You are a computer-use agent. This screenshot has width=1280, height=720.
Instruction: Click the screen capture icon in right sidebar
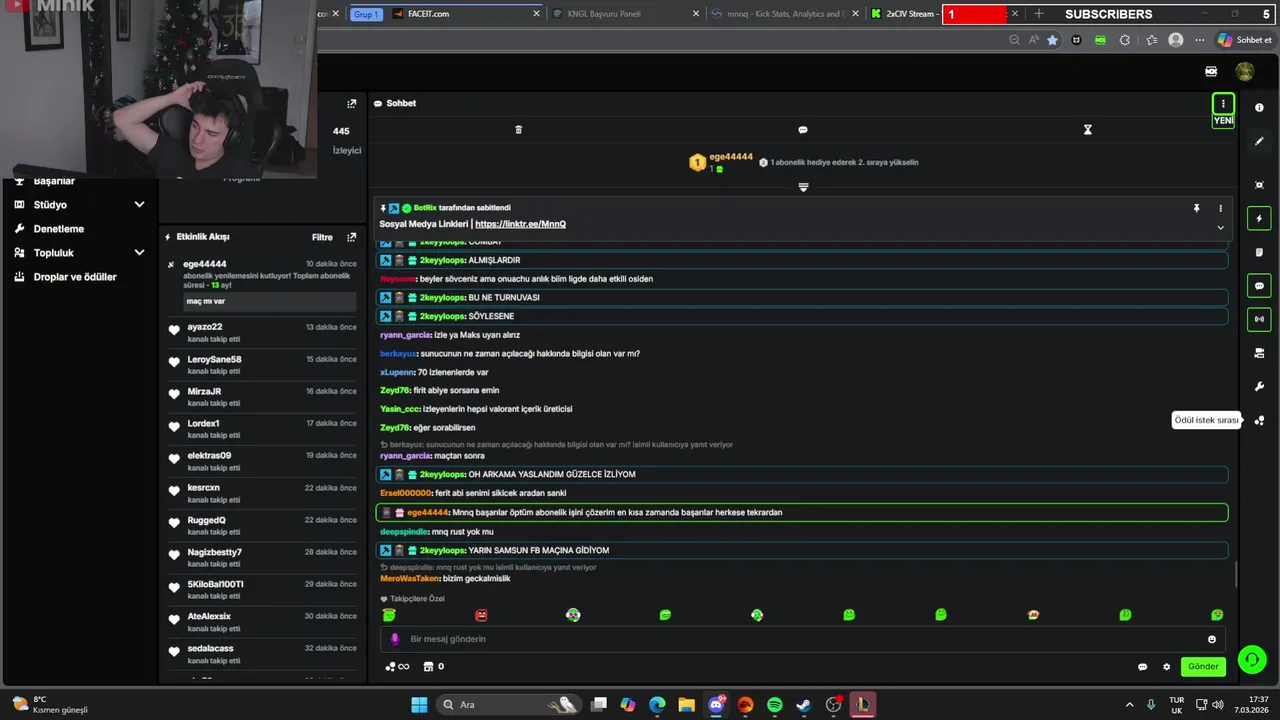(1259, 185)
